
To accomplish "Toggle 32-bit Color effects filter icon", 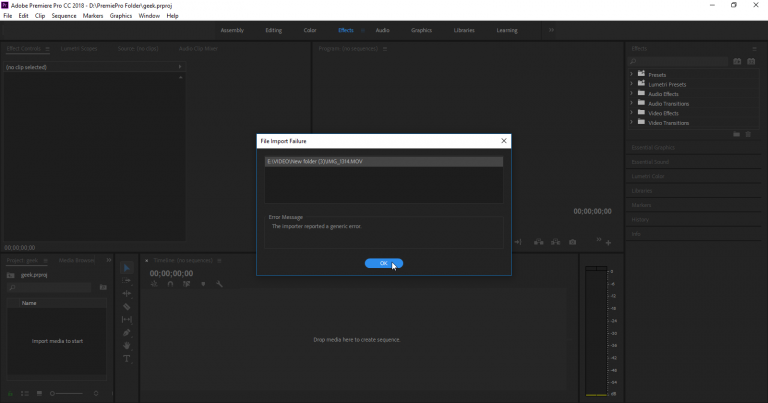I will pyautogui.click(x=751, y=62).
